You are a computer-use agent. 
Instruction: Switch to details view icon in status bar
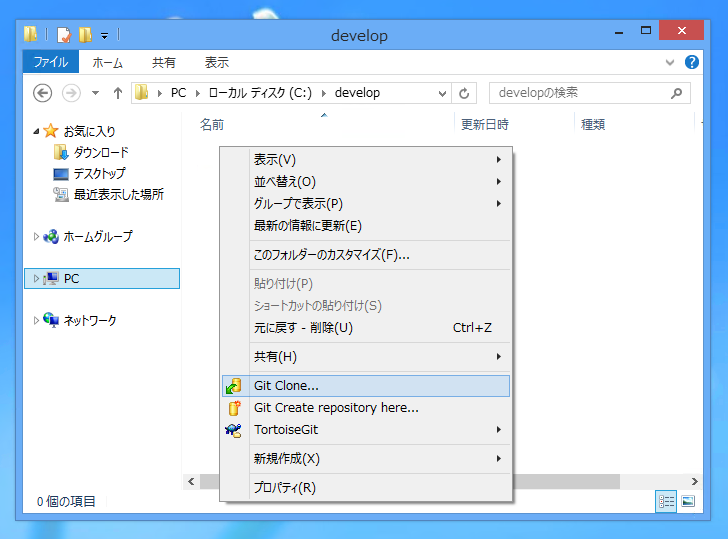point(666,501)
